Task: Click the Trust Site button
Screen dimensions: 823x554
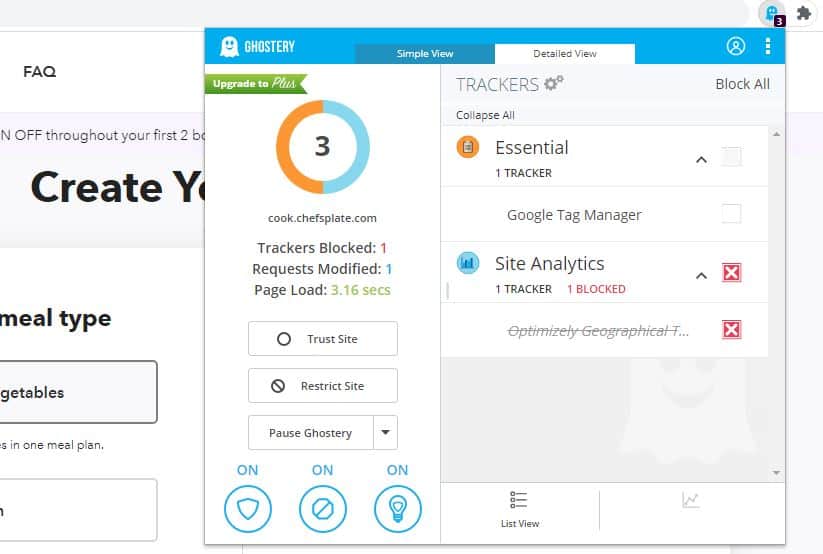Action: click(323, 339)
